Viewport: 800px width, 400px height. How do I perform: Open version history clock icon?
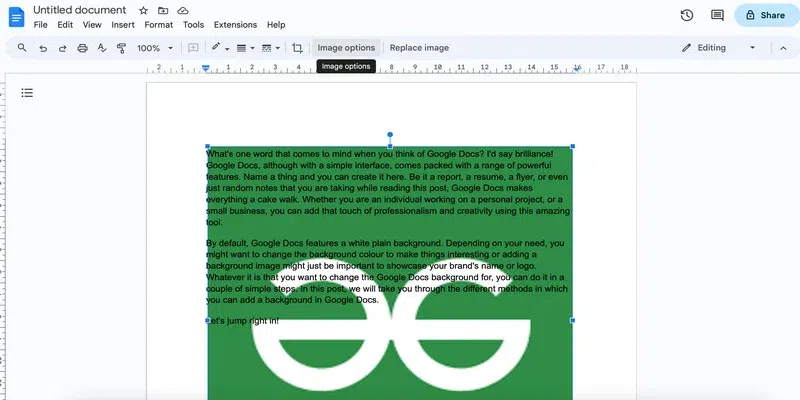click(x=687, y=15)
